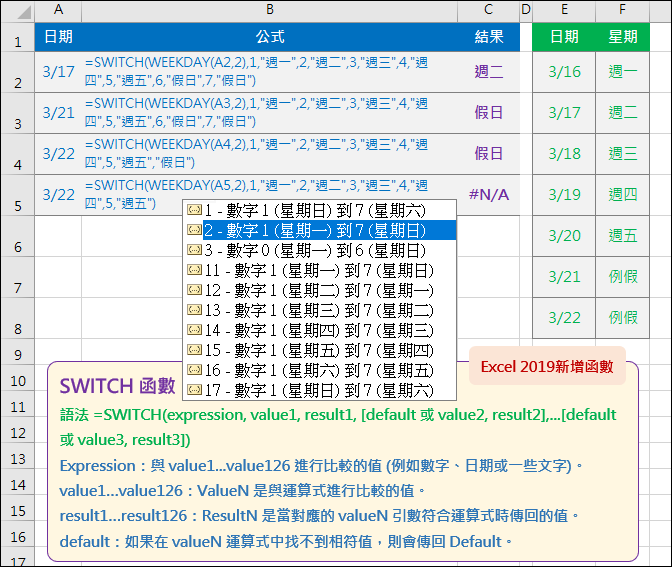Click the icon beside option 3 in list
The height and width of the screenshot is (567, 672).
[195, 249]
